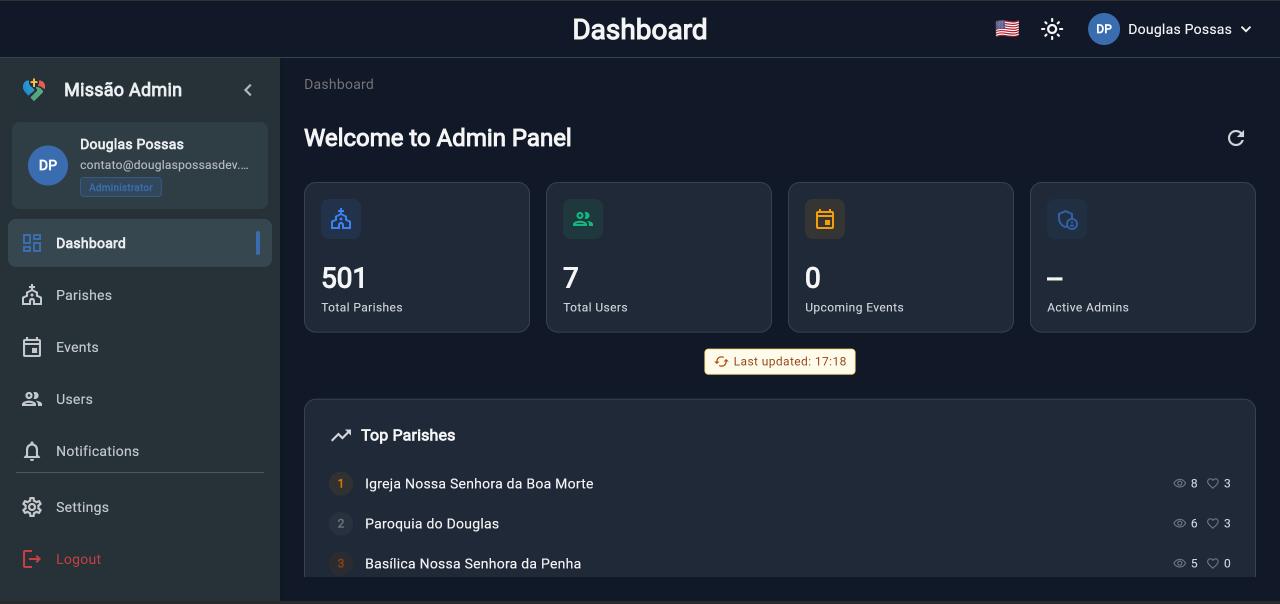Open Events via the calendar icon

tap(31, 346)
